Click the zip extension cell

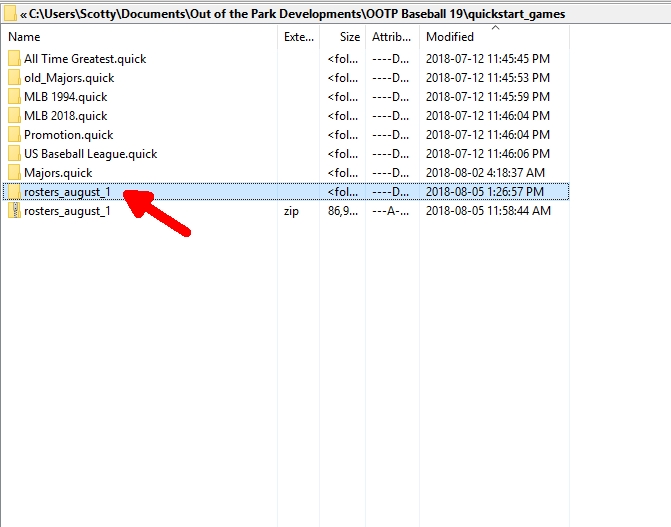pyautogui.click(x=291, y=211)
